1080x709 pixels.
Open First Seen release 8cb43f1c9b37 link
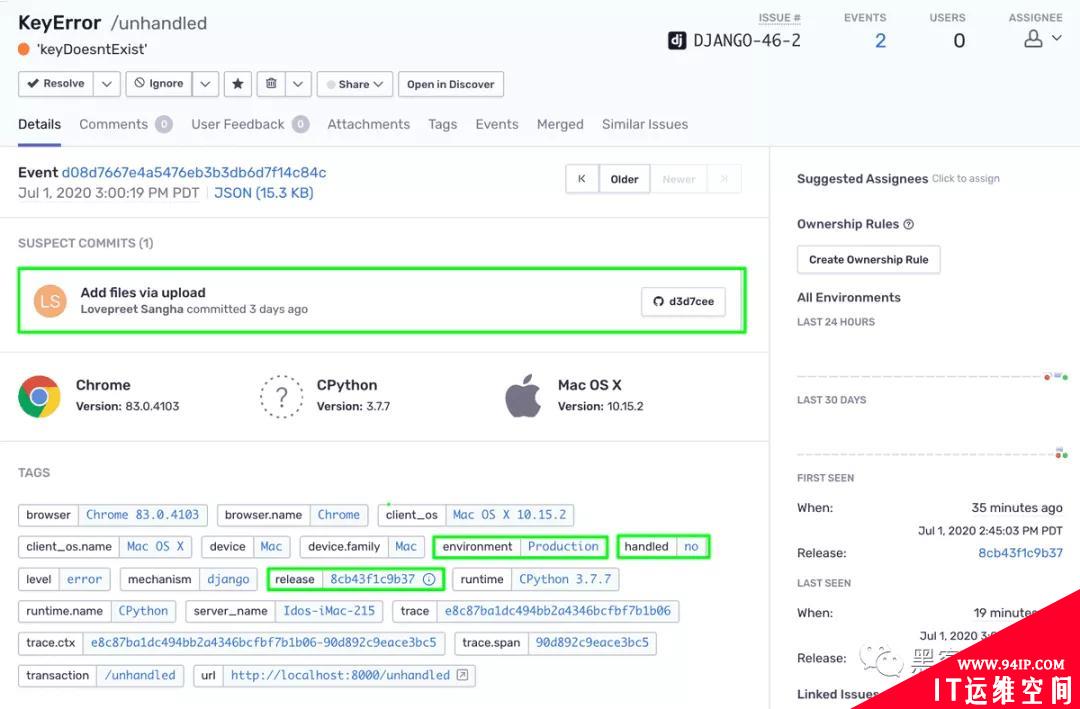coord(1020,553)
